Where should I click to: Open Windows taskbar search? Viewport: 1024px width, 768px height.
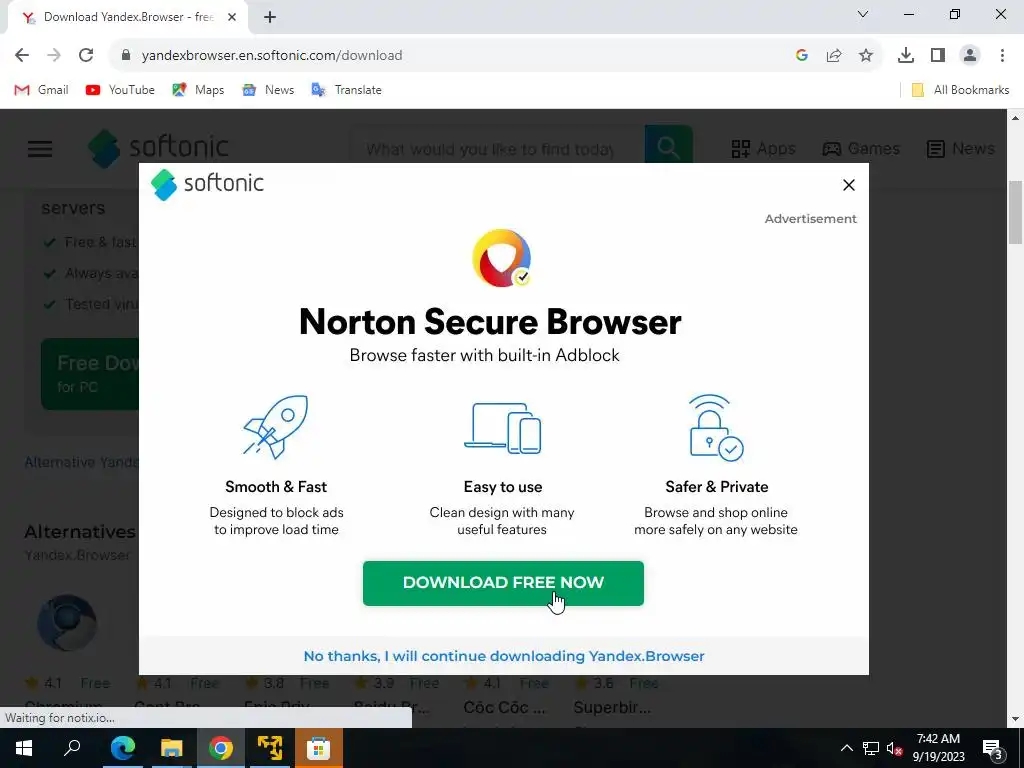tap(72, 748)
